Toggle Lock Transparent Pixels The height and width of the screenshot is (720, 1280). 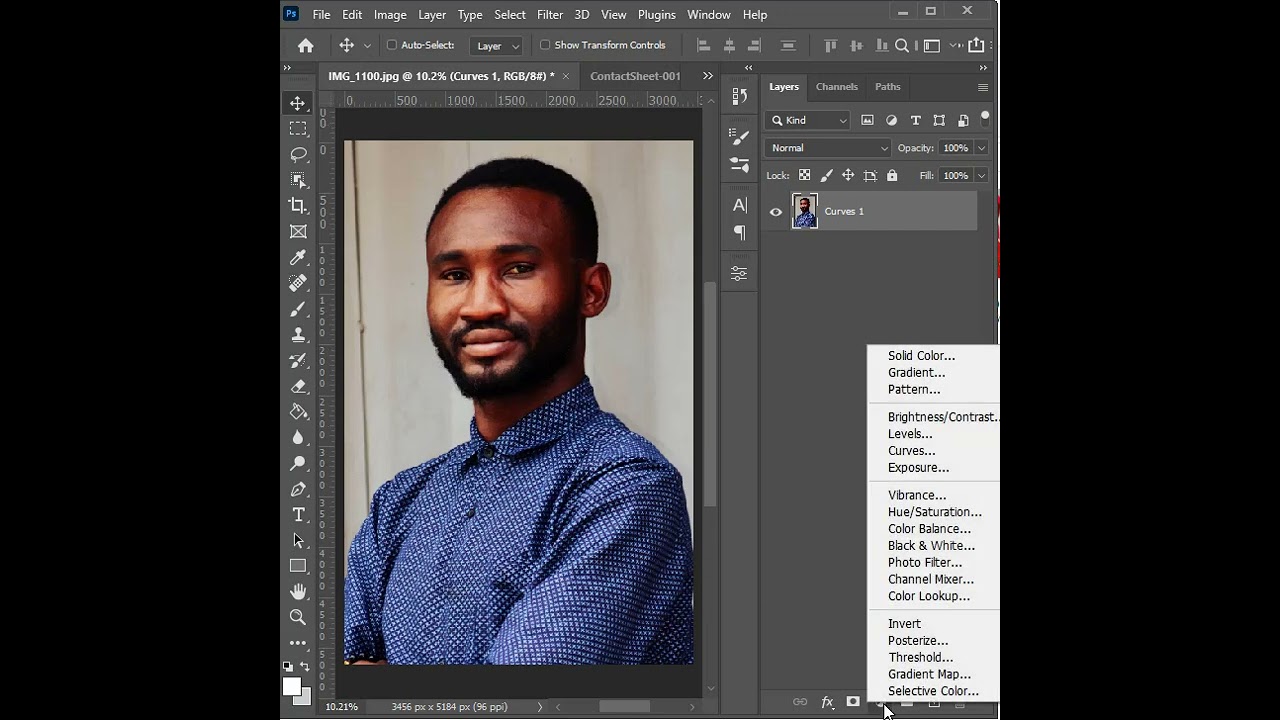coord(804,175)
